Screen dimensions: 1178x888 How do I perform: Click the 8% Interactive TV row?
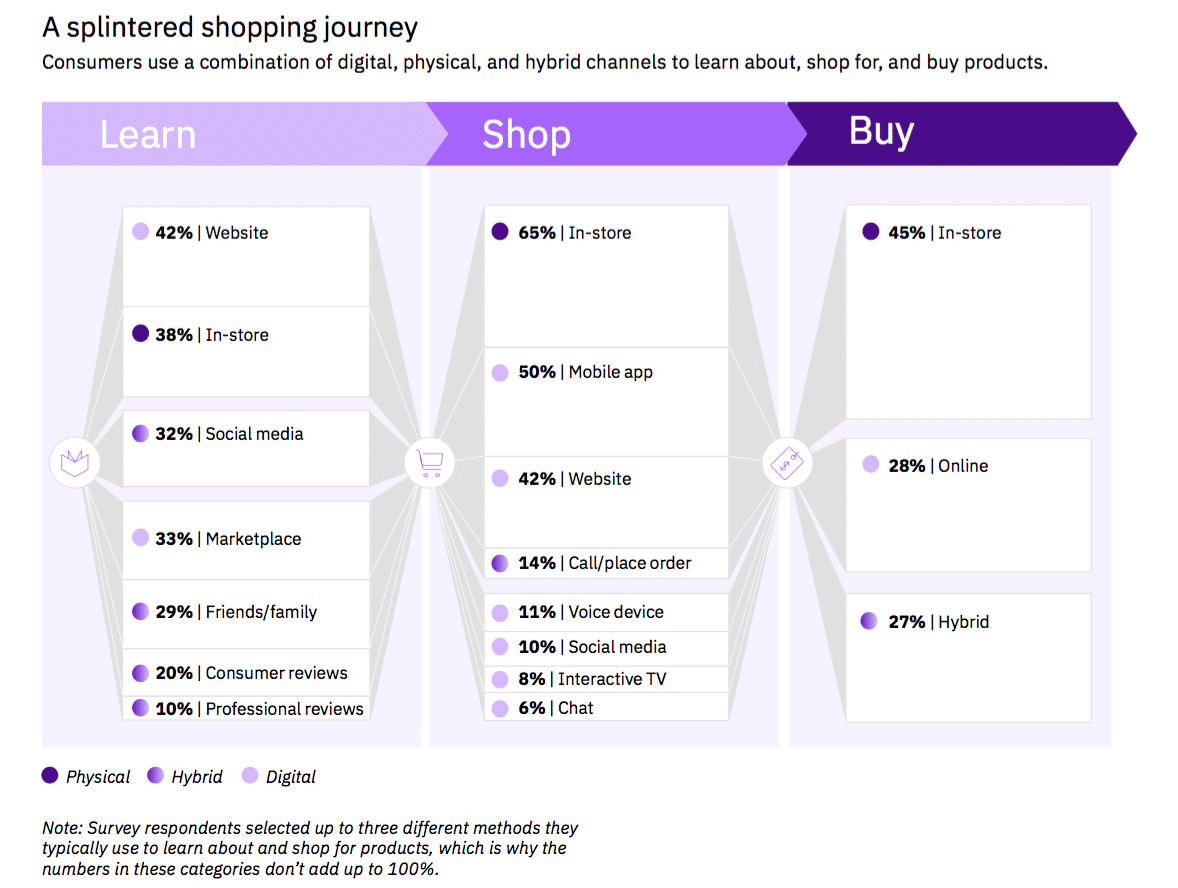point(606,679)
